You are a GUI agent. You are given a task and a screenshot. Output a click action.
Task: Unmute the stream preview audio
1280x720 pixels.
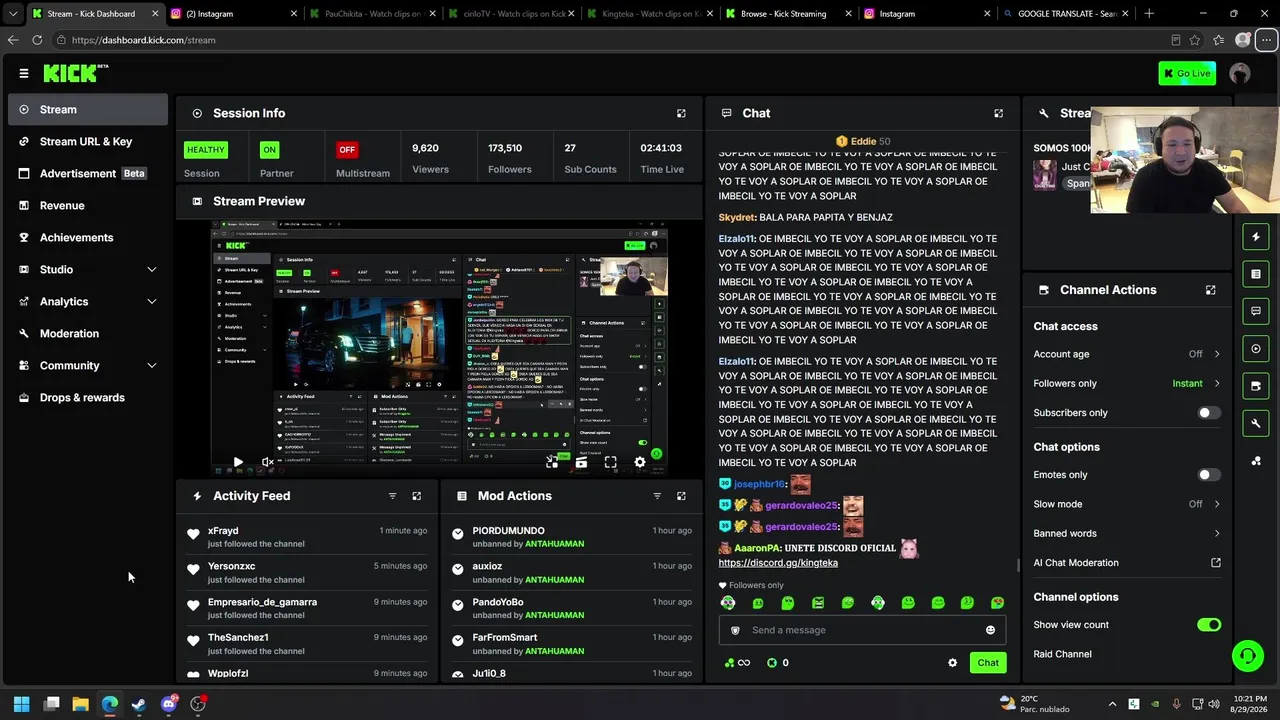[267, 462]
